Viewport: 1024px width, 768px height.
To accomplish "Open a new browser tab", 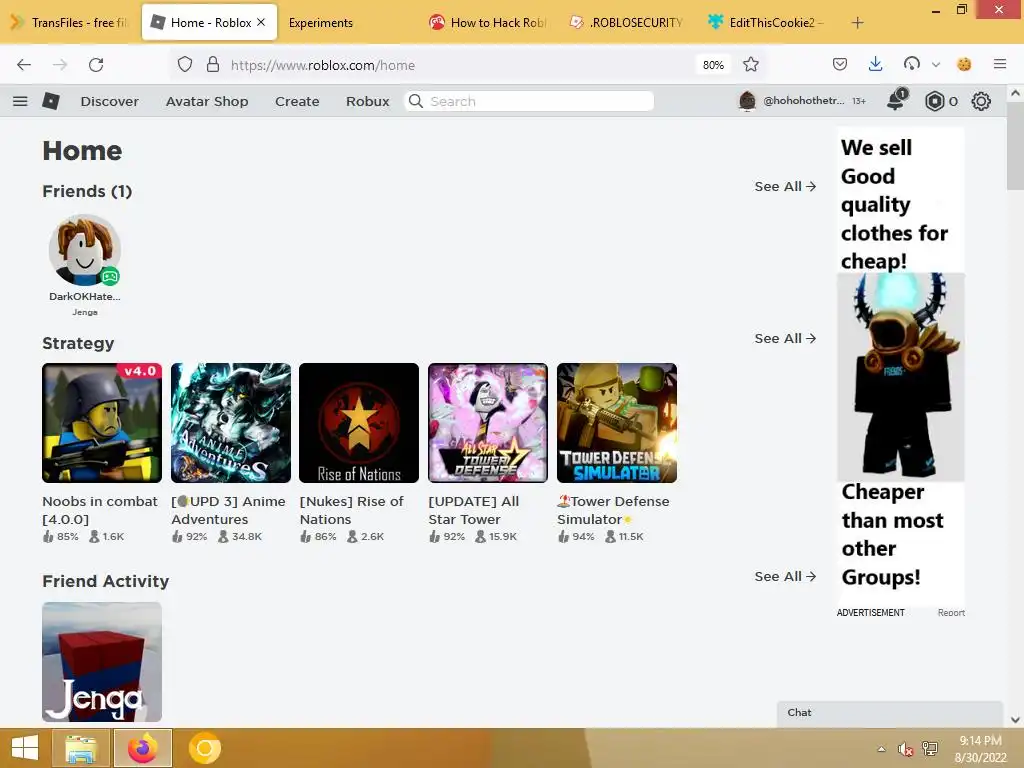I will (857, 23).
